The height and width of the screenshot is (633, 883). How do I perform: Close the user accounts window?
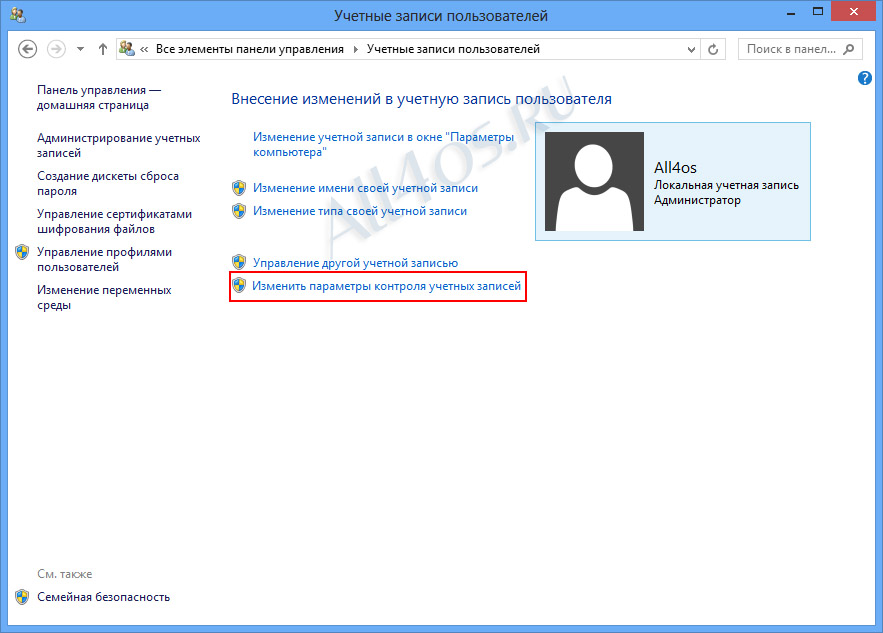pos(854,12)
